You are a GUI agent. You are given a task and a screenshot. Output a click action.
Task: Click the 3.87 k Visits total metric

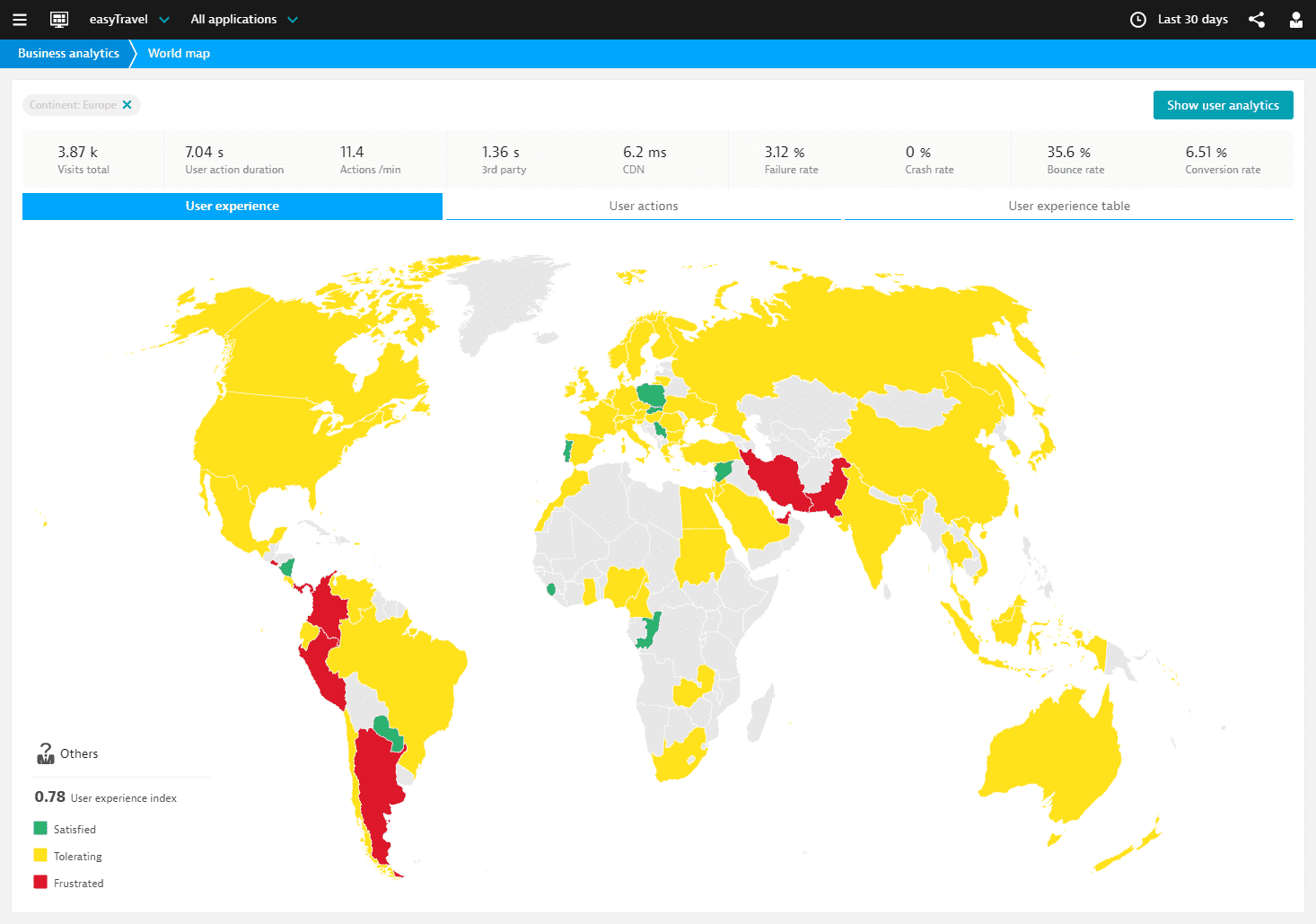click(83, 160)
